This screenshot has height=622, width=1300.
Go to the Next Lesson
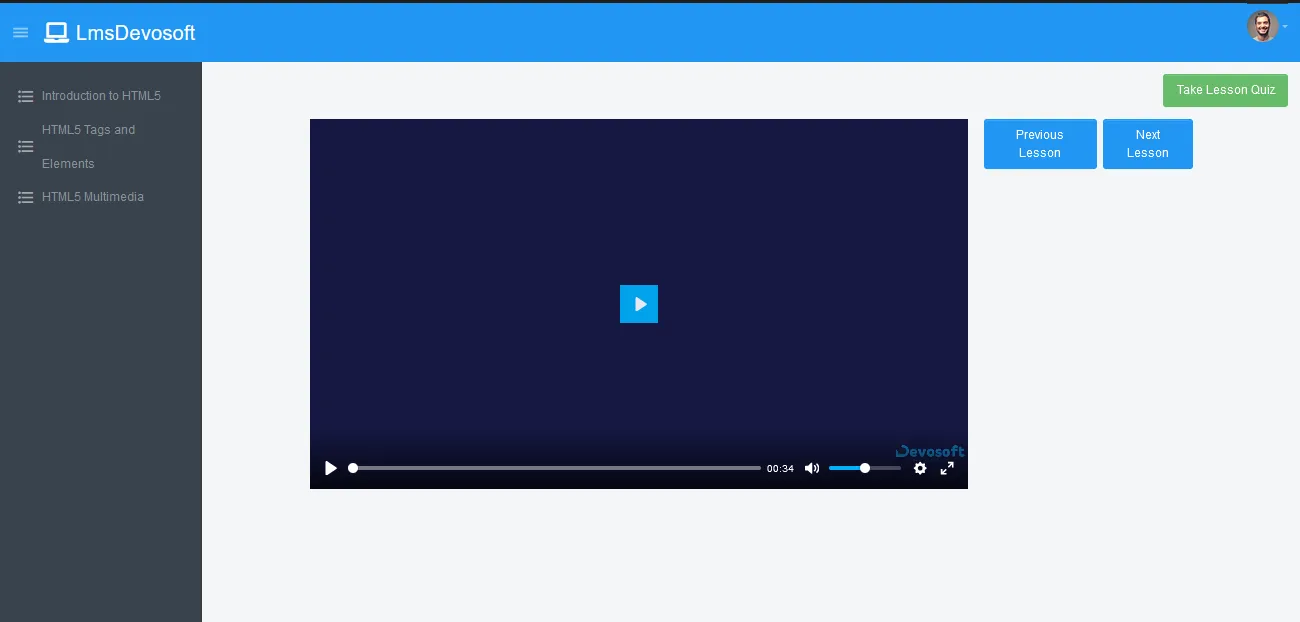(x=1147, y=144)
